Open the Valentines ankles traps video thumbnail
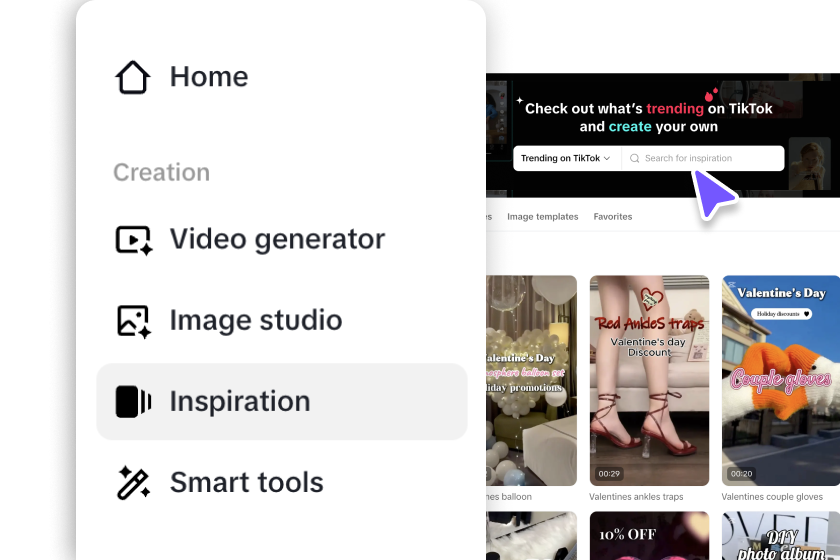 pos(649,380)
